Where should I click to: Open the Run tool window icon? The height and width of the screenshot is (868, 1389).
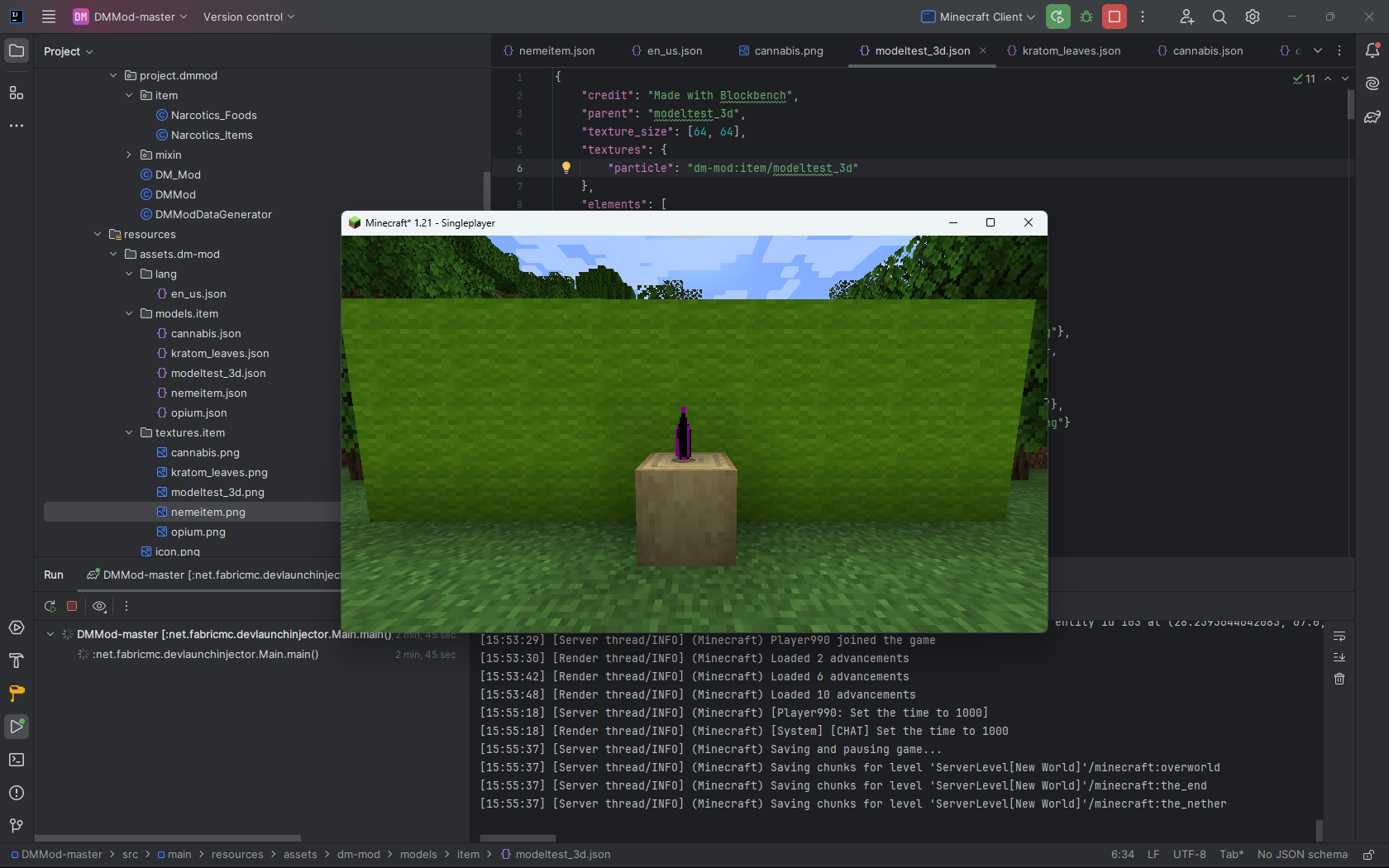tap(17, 727)
